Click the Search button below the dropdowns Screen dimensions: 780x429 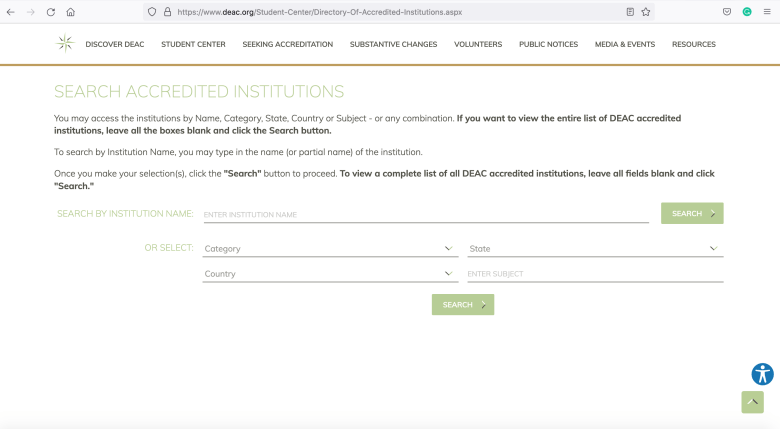[463, 305]
